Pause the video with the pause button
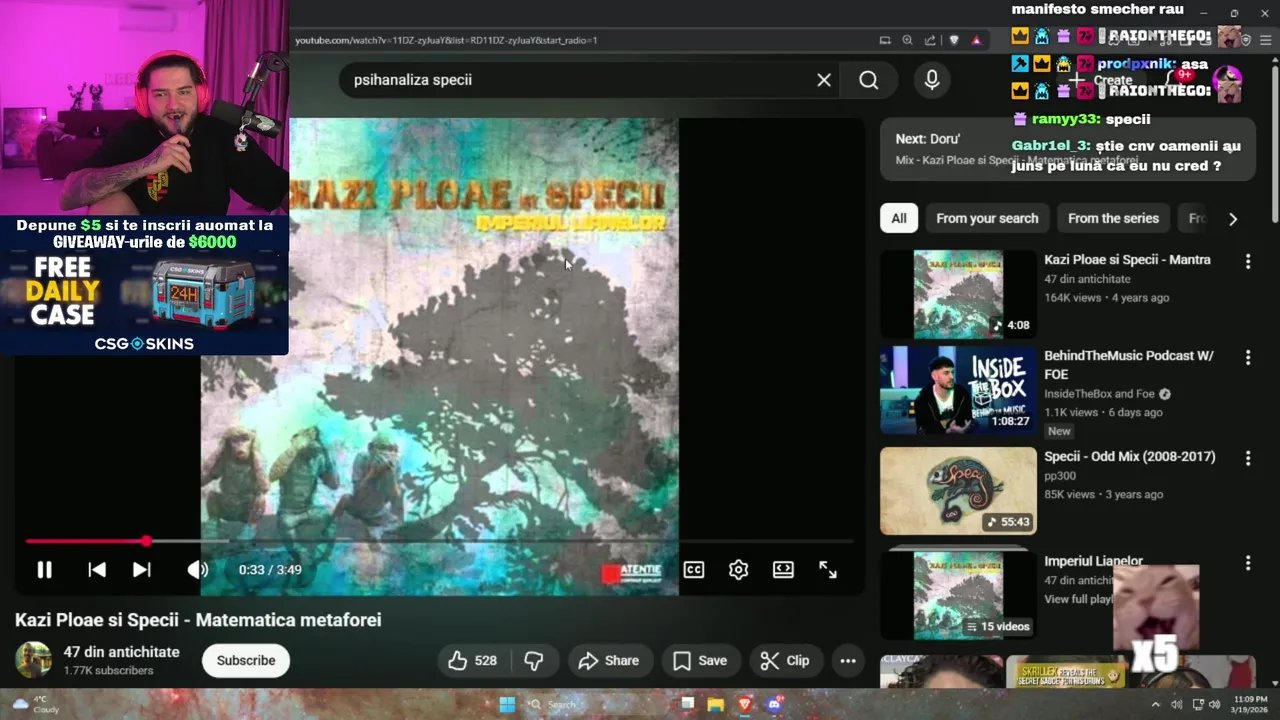Image resolution: width=1280 pixels, height=720 pixels. [x=44, y=570]
